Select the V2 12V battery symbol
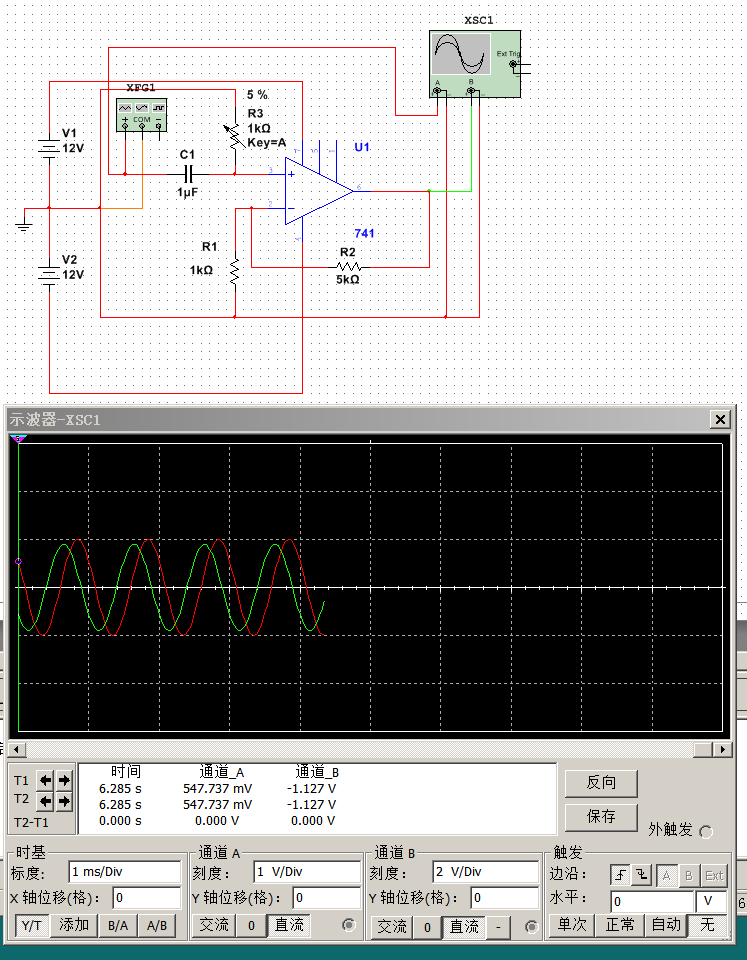The width and height of the screenshot is (747, 960). click(49, 274)
